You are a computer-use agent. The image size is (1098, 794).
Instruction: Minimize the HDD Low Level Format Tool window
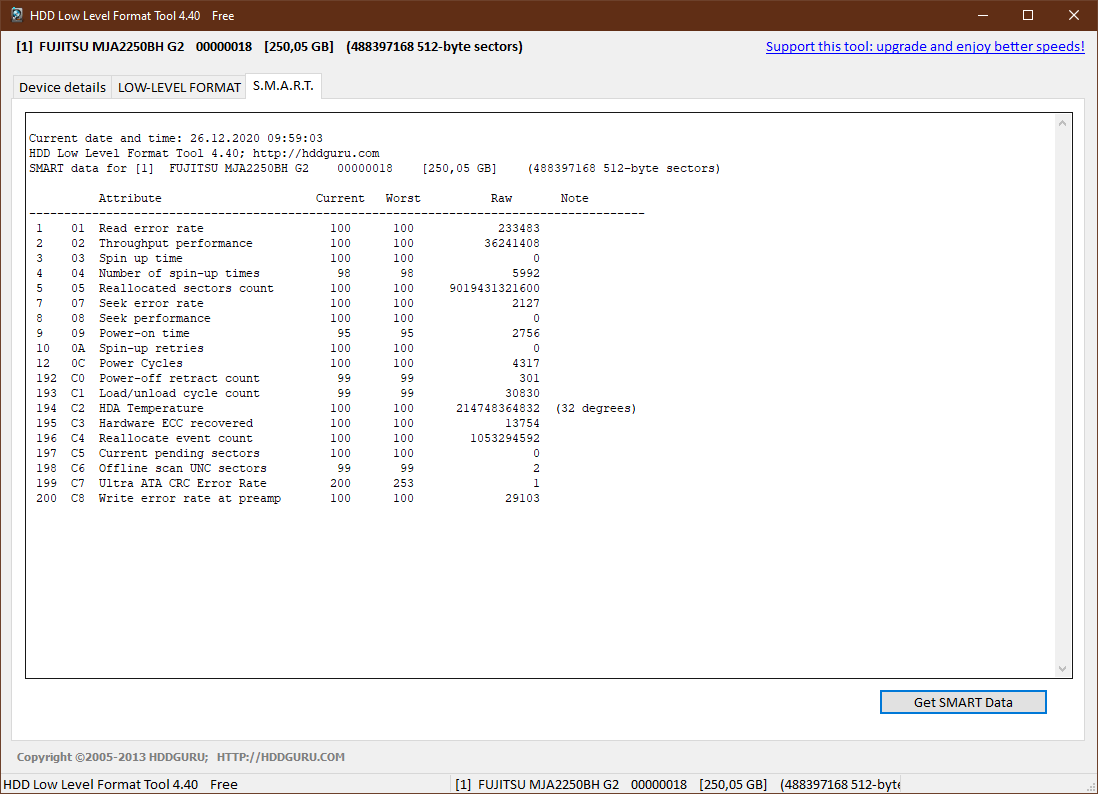[983, 15]
